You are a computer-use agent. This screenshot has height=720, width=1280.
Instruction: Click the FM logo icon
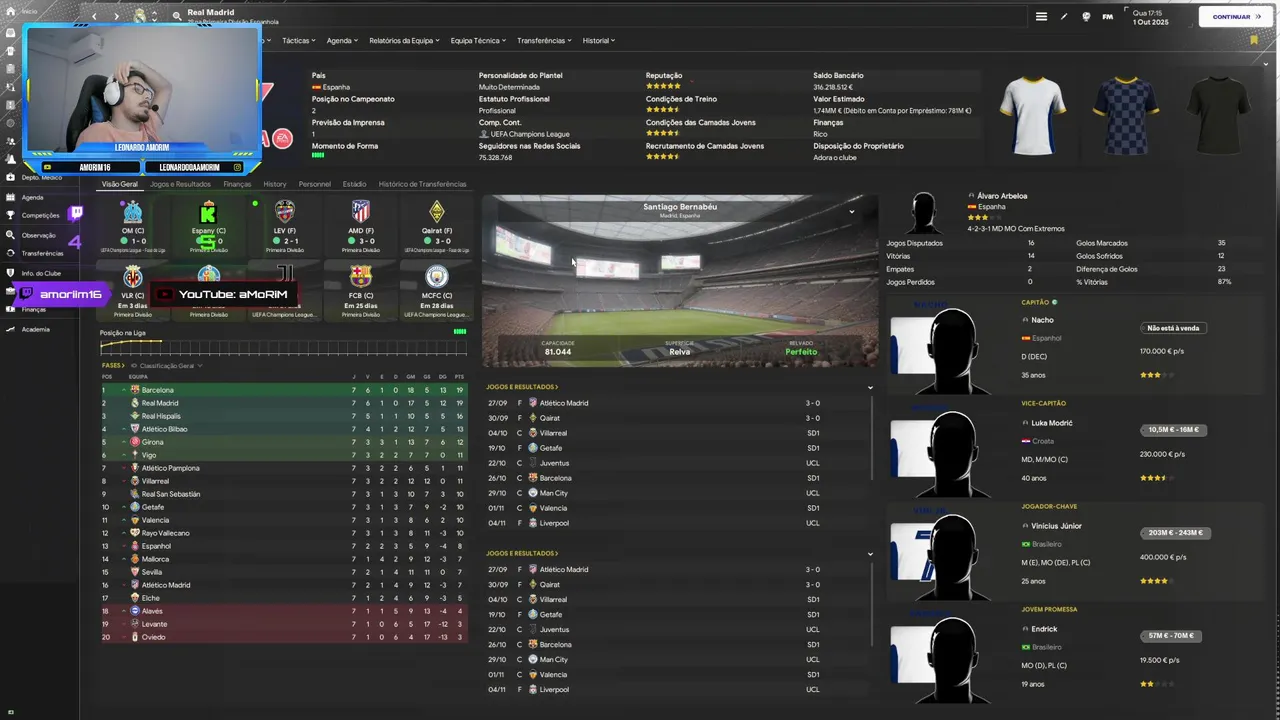pyautogui.click(x=1108, y=16)
